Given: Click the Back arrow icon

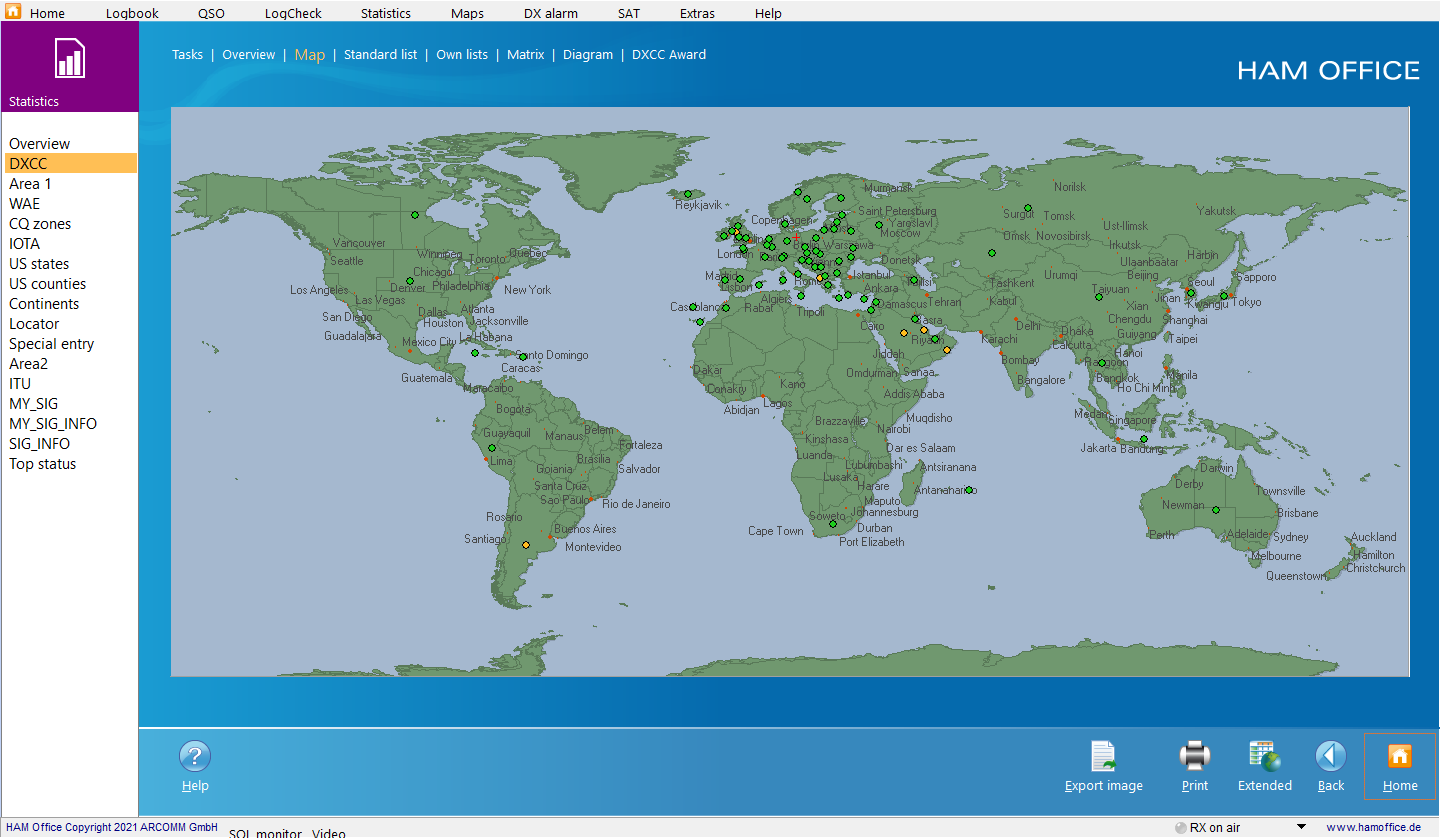Looking at the screenshot, I should pos(1331,756).
